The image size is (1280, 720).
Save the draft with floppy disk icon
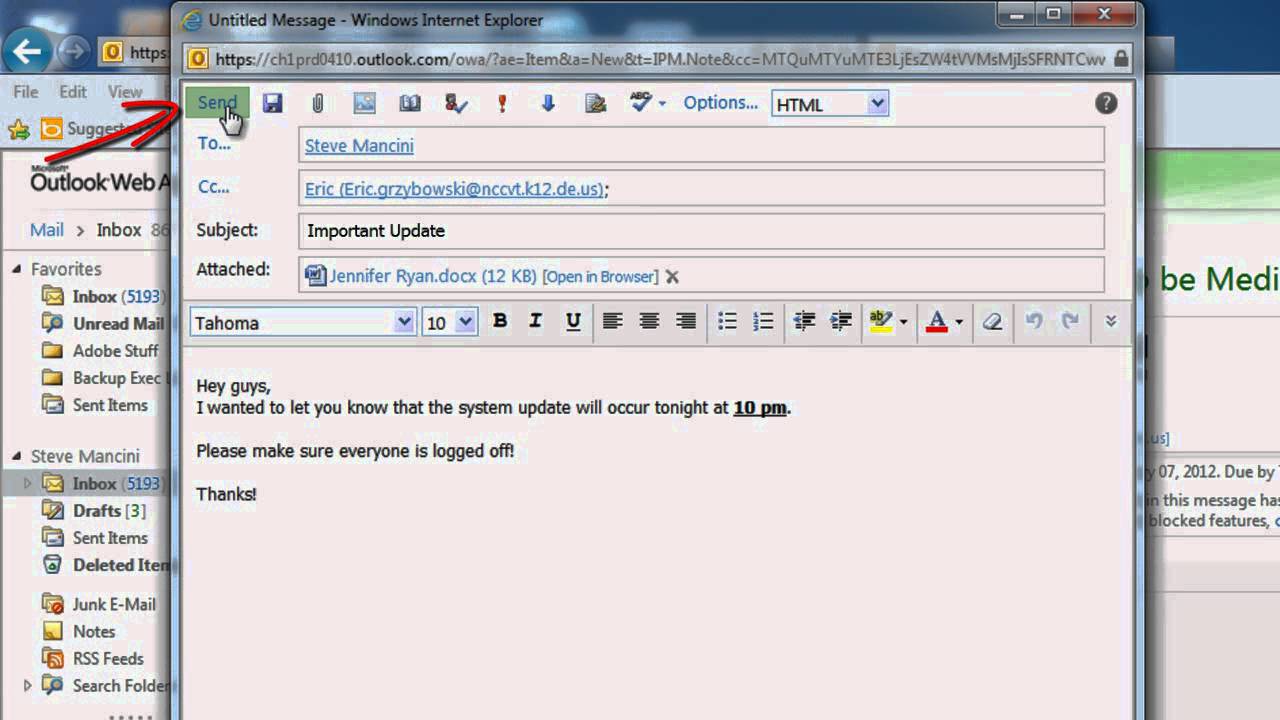[x=272, y=103]
